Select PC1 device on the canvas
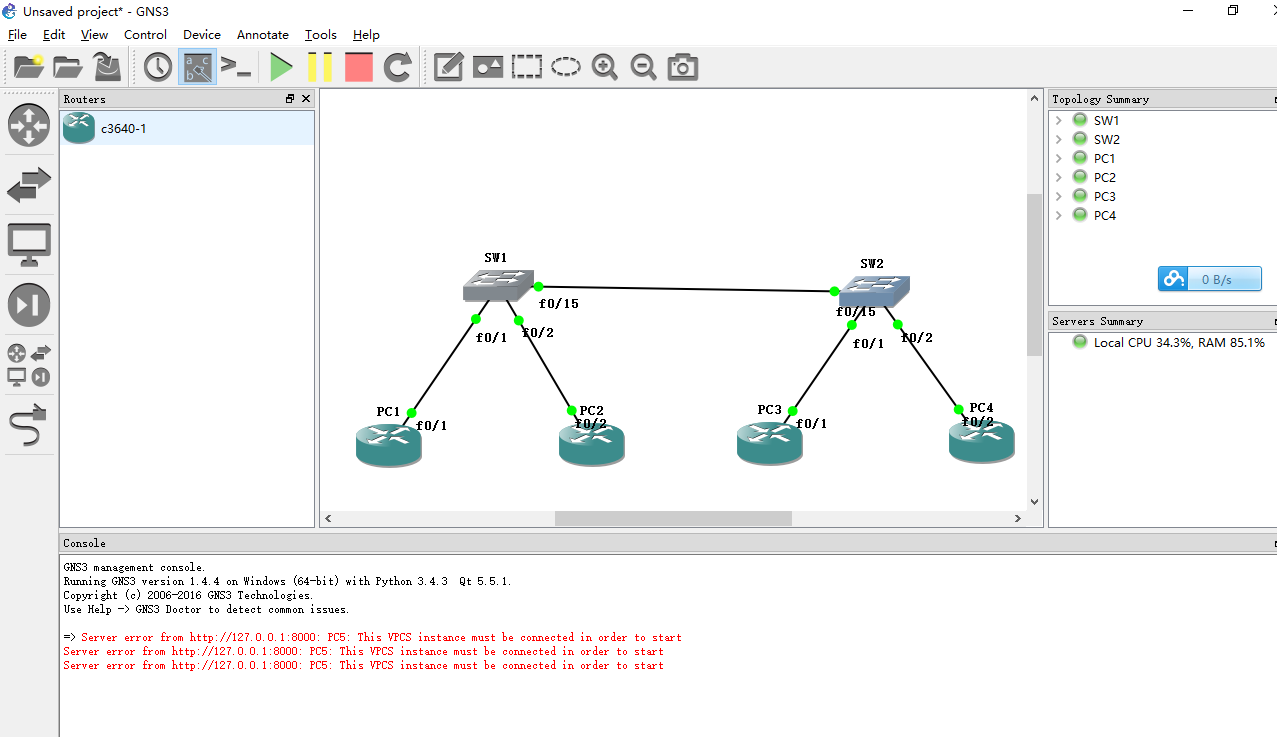The height and width of the screenshot is (737, 1277). point(389,444)
